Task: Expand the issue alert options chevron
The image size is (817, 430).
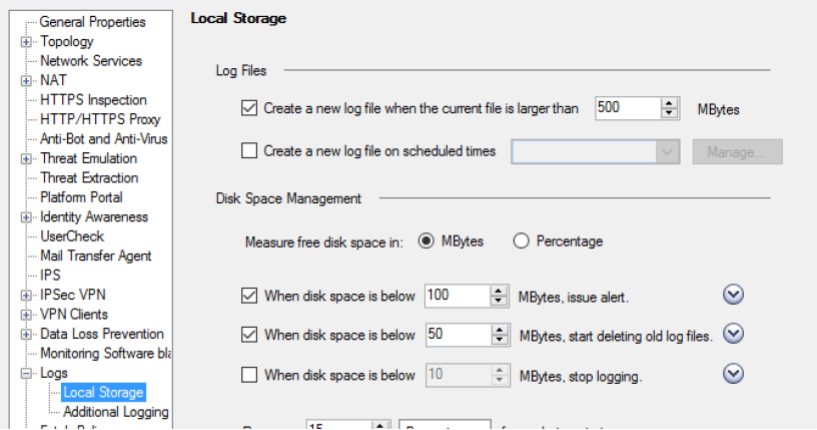Action: coord(733,295)
